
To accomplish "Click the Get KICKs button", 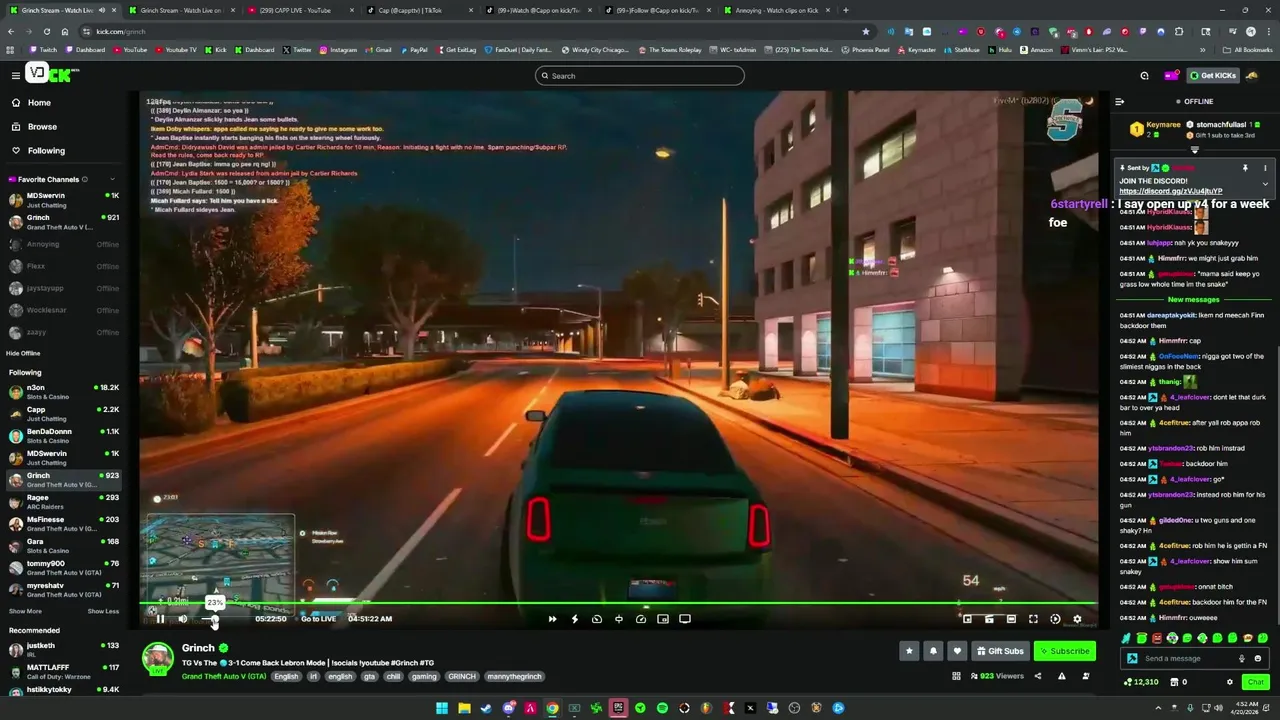I will tap(1212, 75).
